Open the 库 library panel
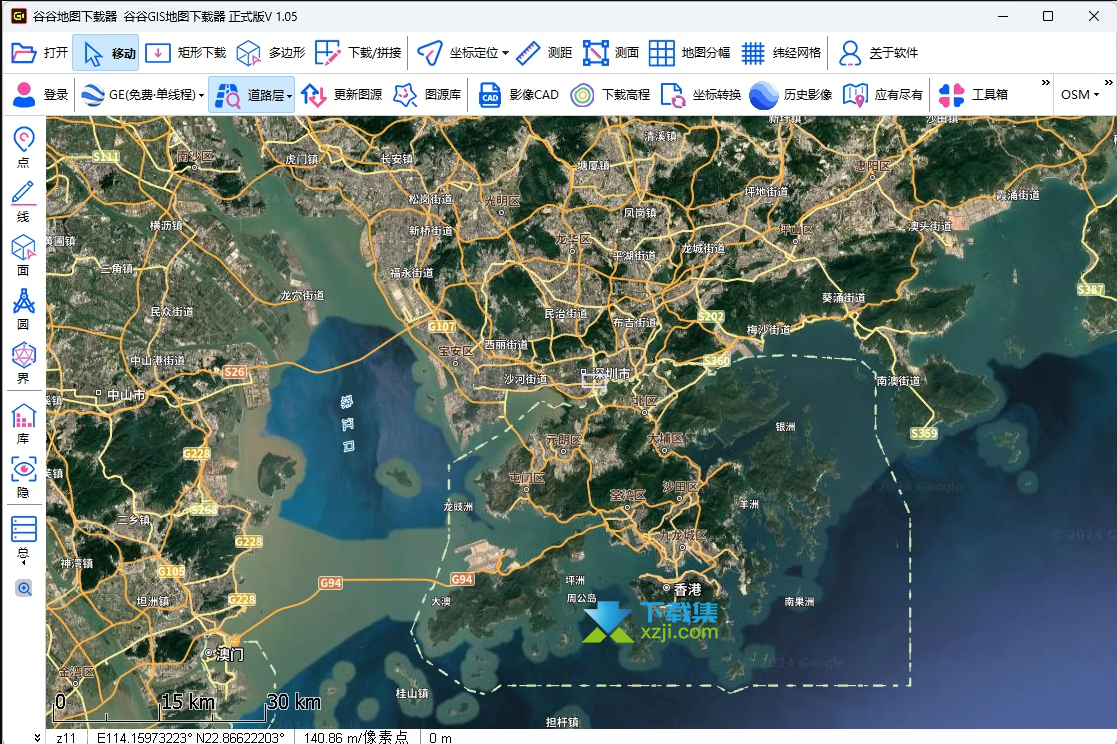 (24, 424)
